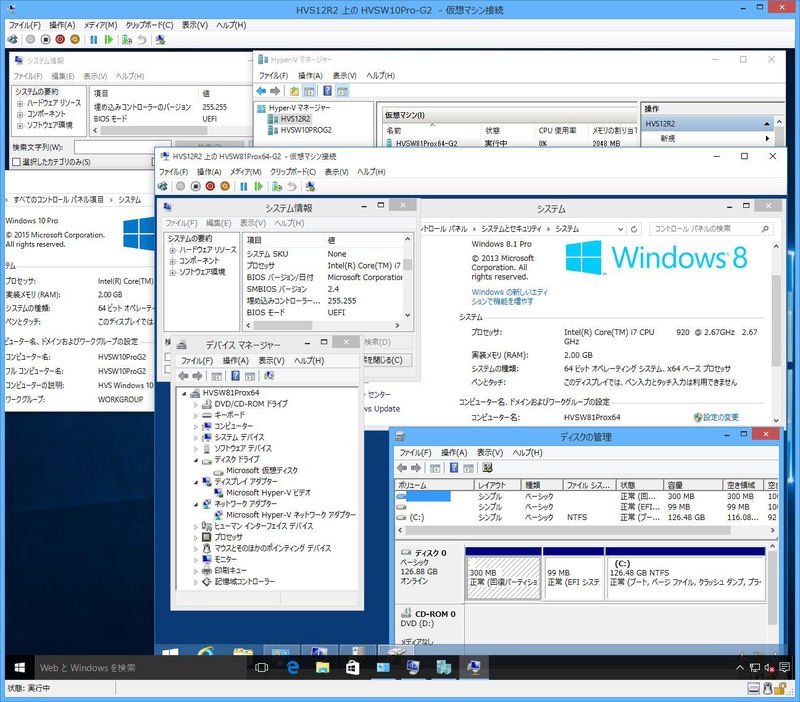800x702 pixels.
Task: Click 容量 column header in Disk Management
Action: (693, 485)
